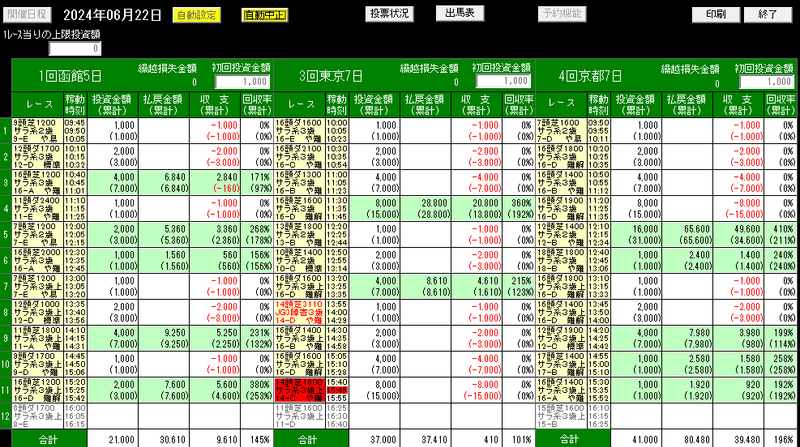Print the sheet with 印刷 button

pos(716,14)
